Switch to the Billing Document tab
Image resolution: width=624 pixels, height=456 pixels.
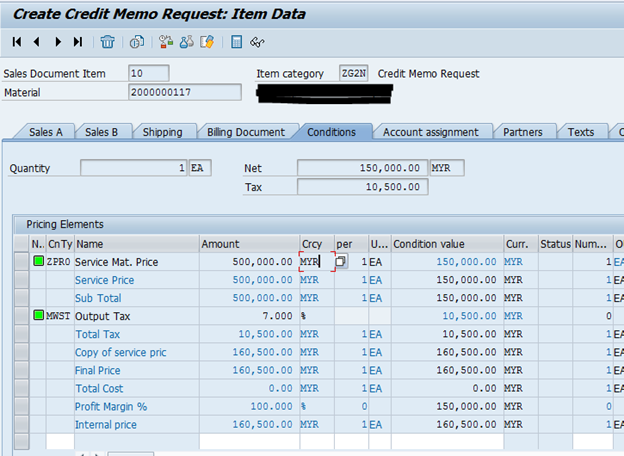click(245, 132)
